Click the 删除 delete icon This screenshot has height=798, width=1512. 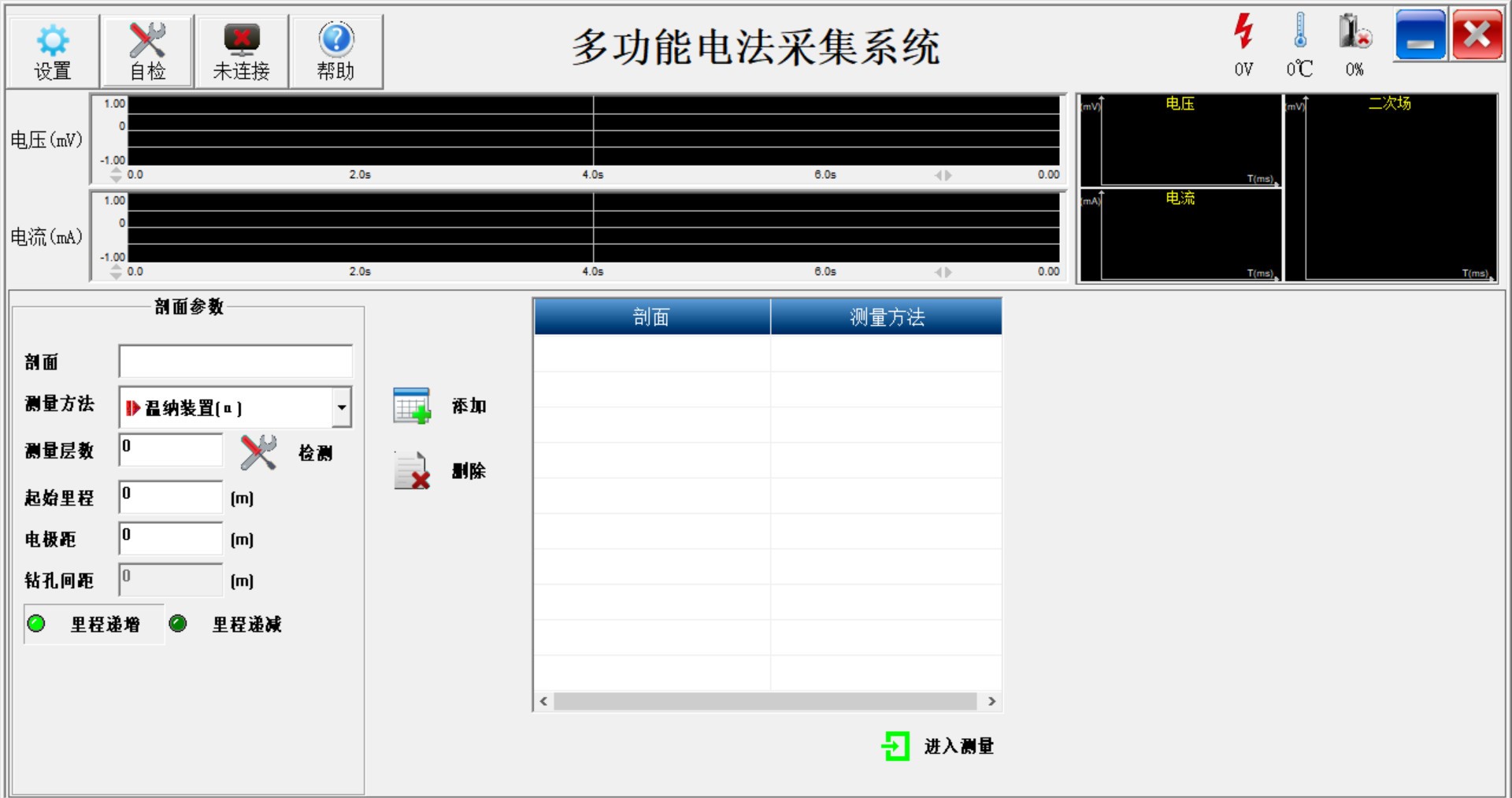coord(412,471)
